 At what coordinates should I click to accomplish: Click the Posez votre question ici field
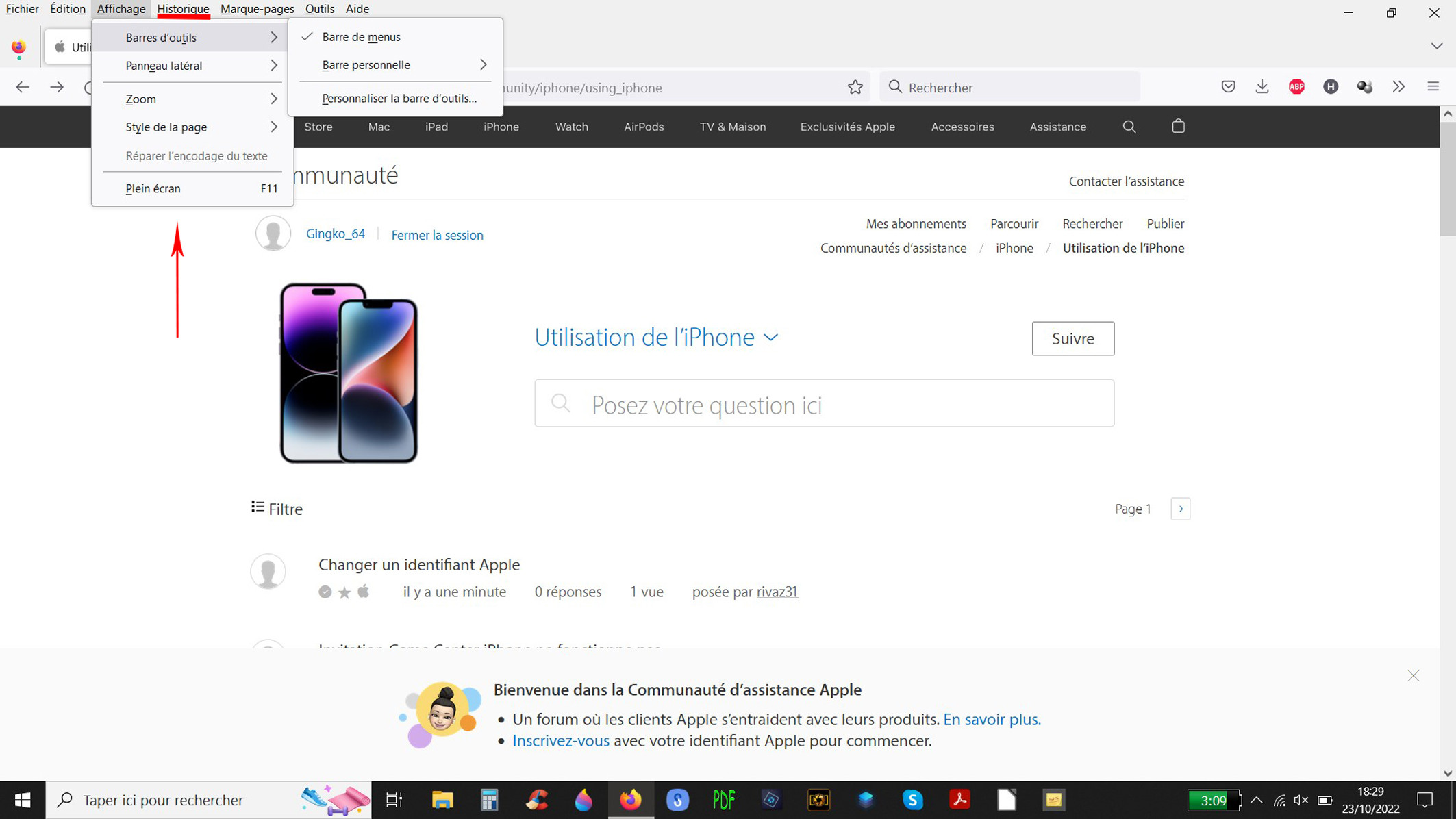tap(824, 404)
